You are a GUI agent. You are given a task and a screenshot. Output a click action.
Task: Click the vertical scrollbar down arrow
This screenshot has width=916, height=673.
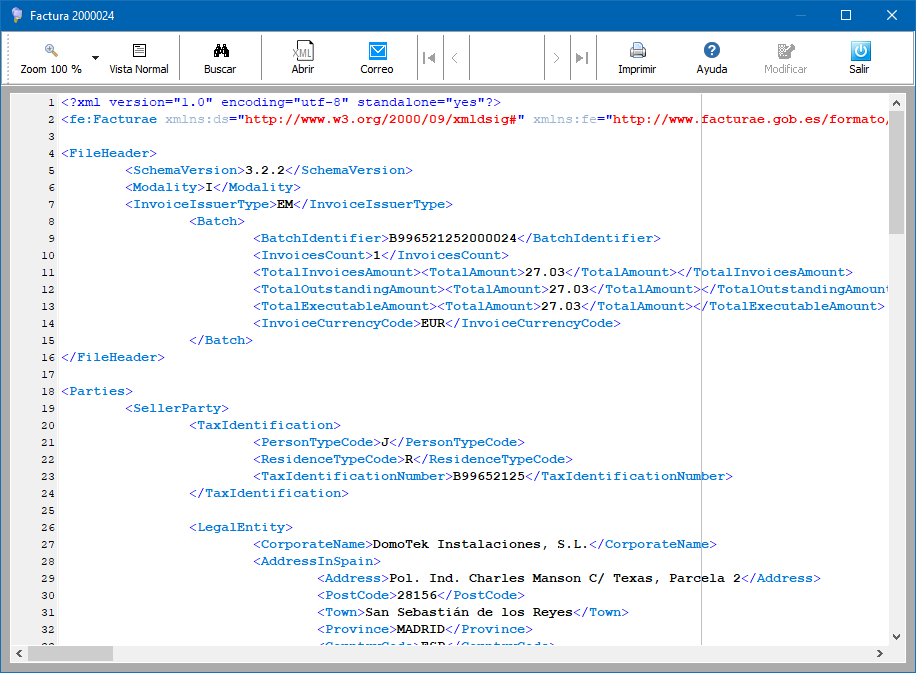click(896, 637)
